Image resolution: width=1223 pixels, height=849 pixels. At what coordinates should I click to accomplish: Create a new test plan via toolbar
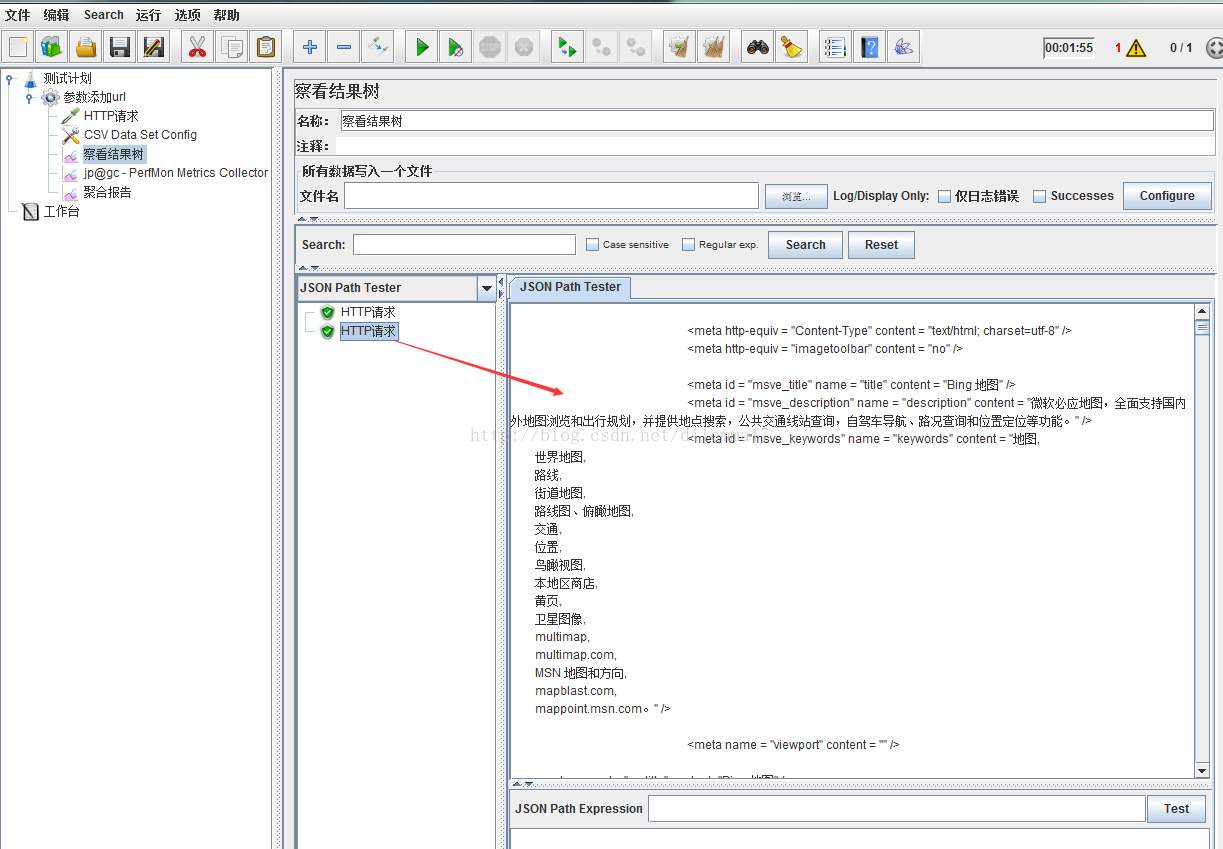point(18,47)
